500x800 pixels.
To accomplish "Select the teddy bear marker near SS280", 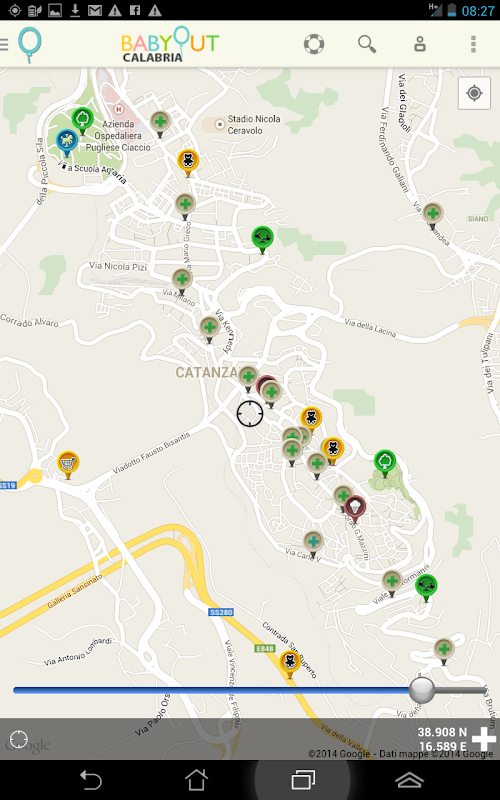I will (x=290, y=664).
